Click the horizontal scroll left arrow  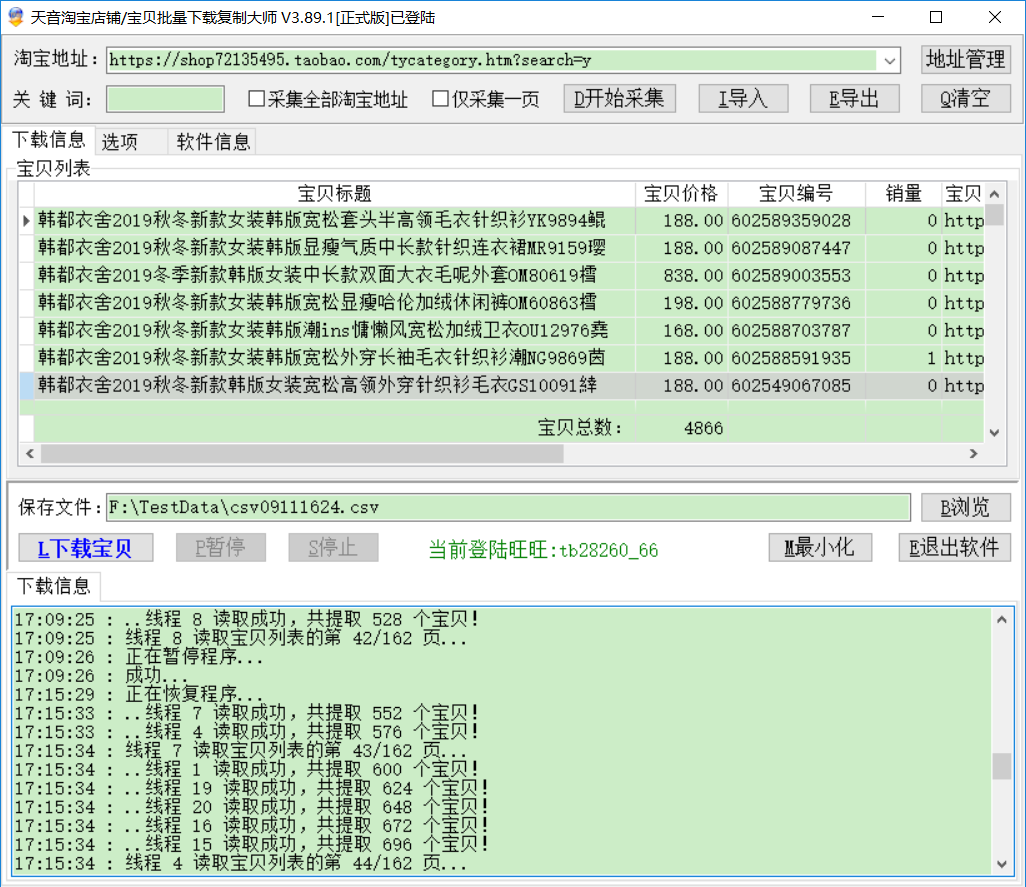pos(30,453)
